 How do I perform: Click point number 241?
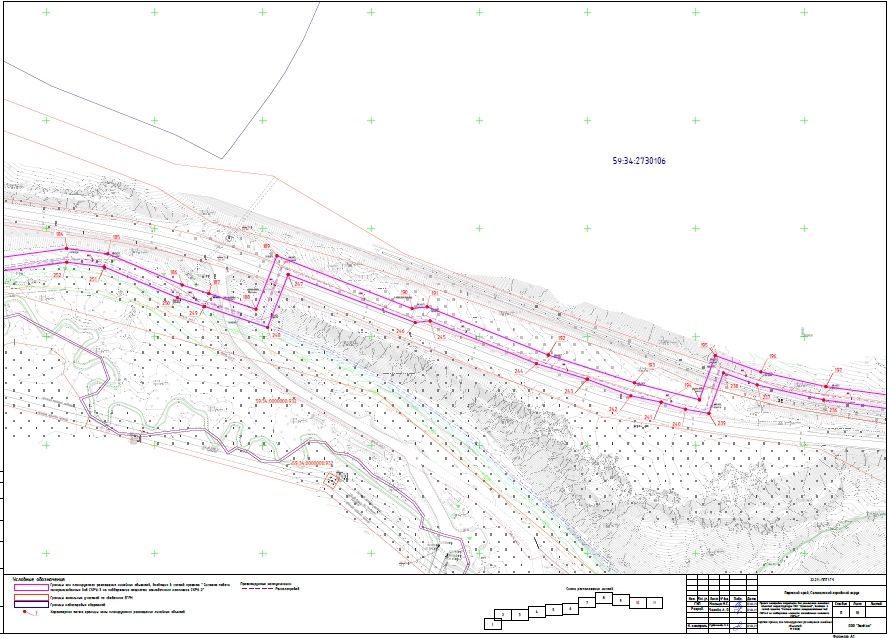[649, 418]
